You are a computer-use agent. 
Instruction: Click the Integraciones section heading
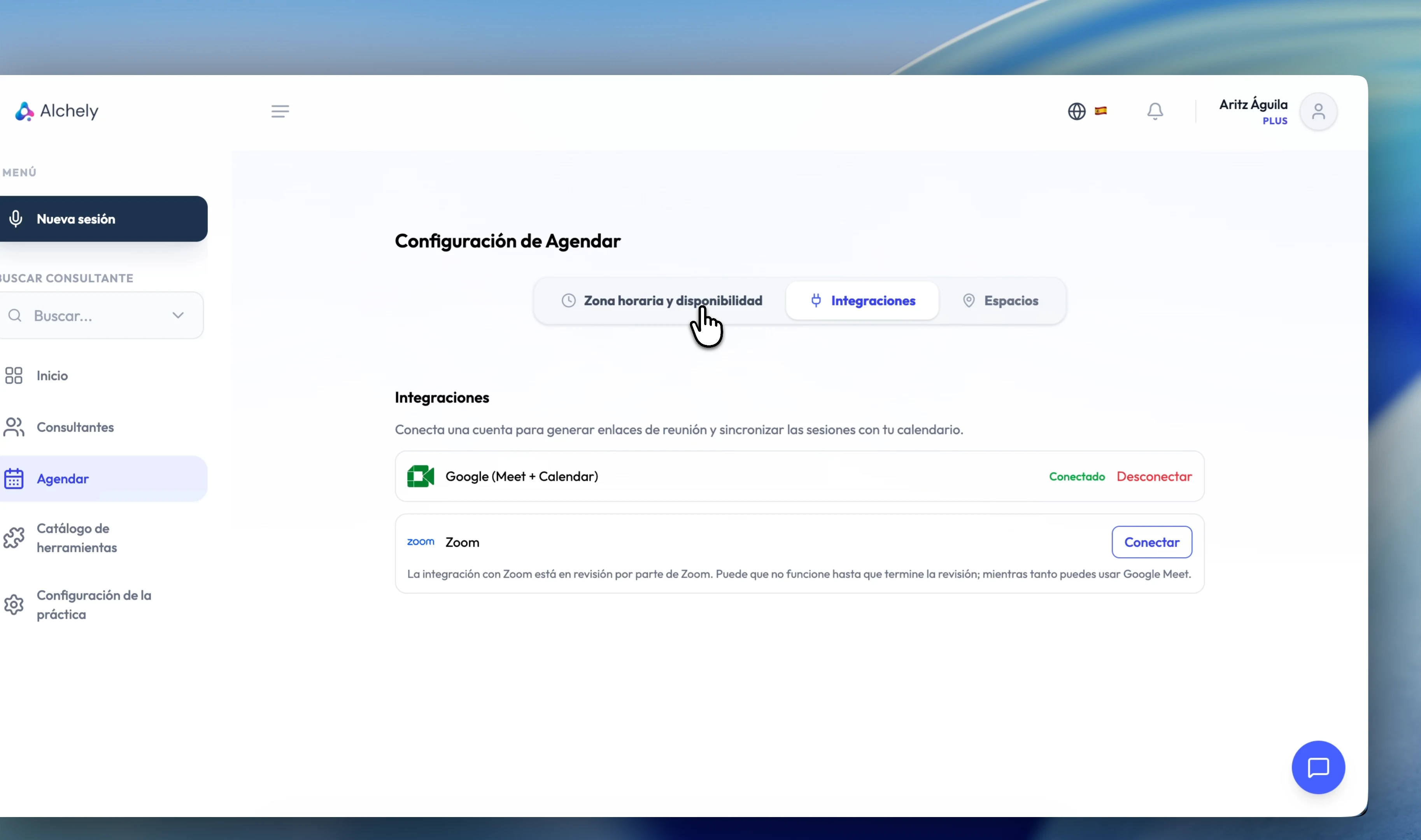tap(442, 397)
